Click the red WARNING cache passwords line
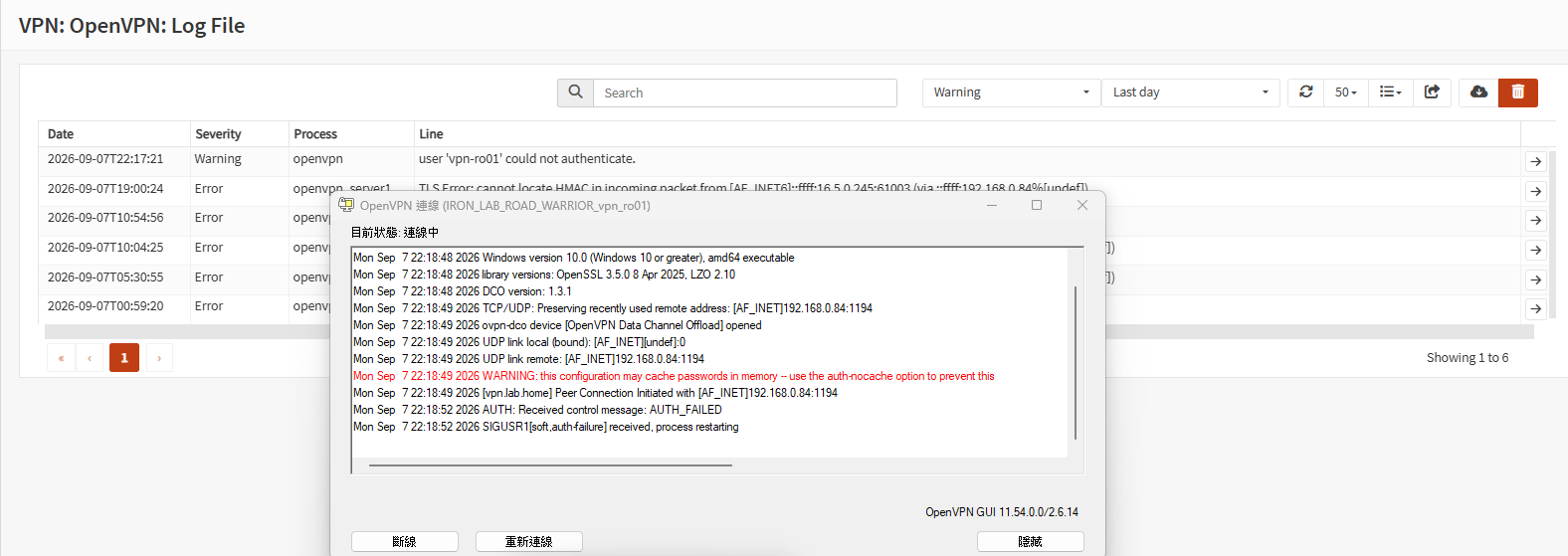The image size is (1568, 556). 674,376
